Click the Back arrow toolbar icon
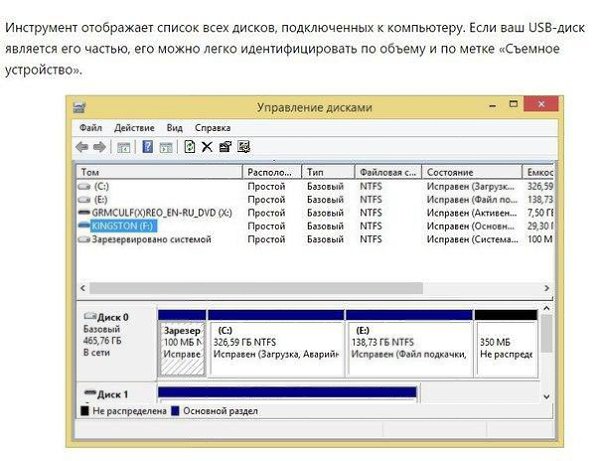Image resolution: width=600 pixels, height=461 pixels. (x=82, y=147)
